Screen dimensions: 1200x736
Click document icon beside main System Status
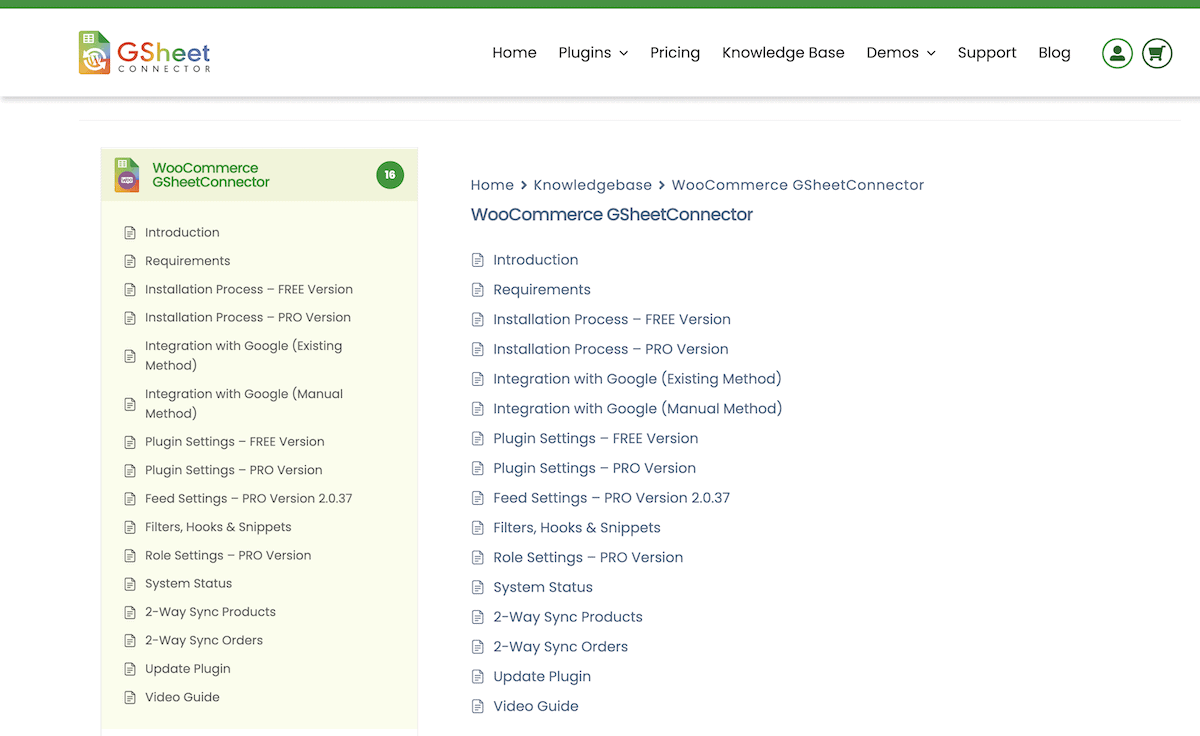tap(478, 588)
